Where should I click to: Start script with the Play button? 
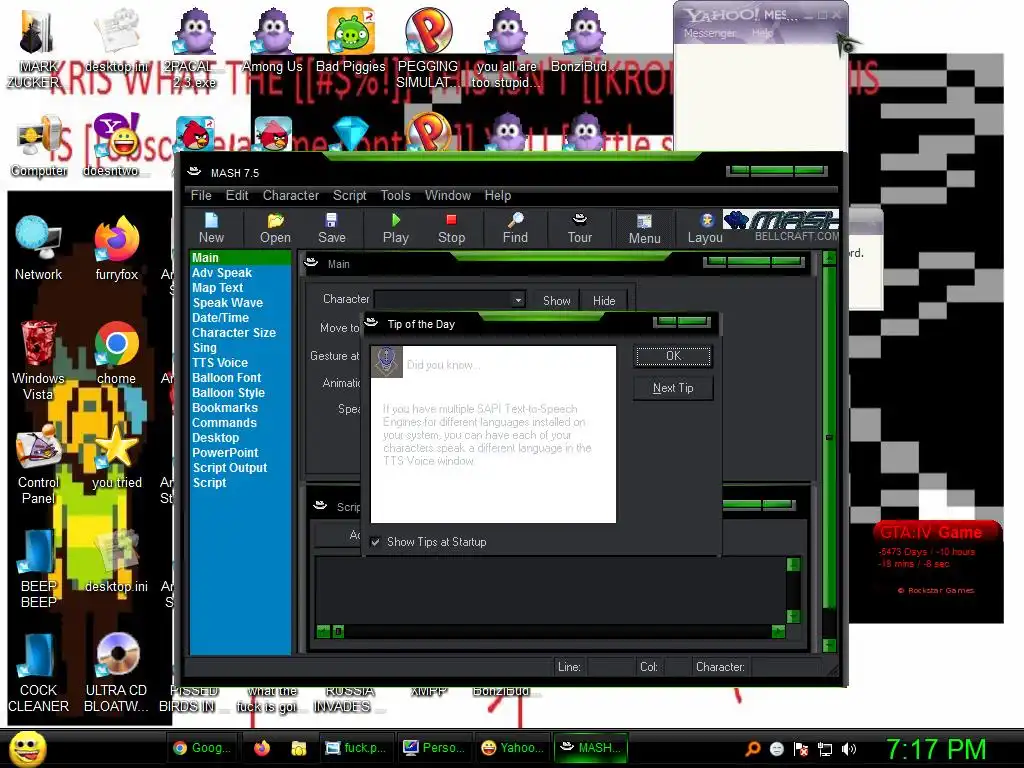click(x=395, y=228)
